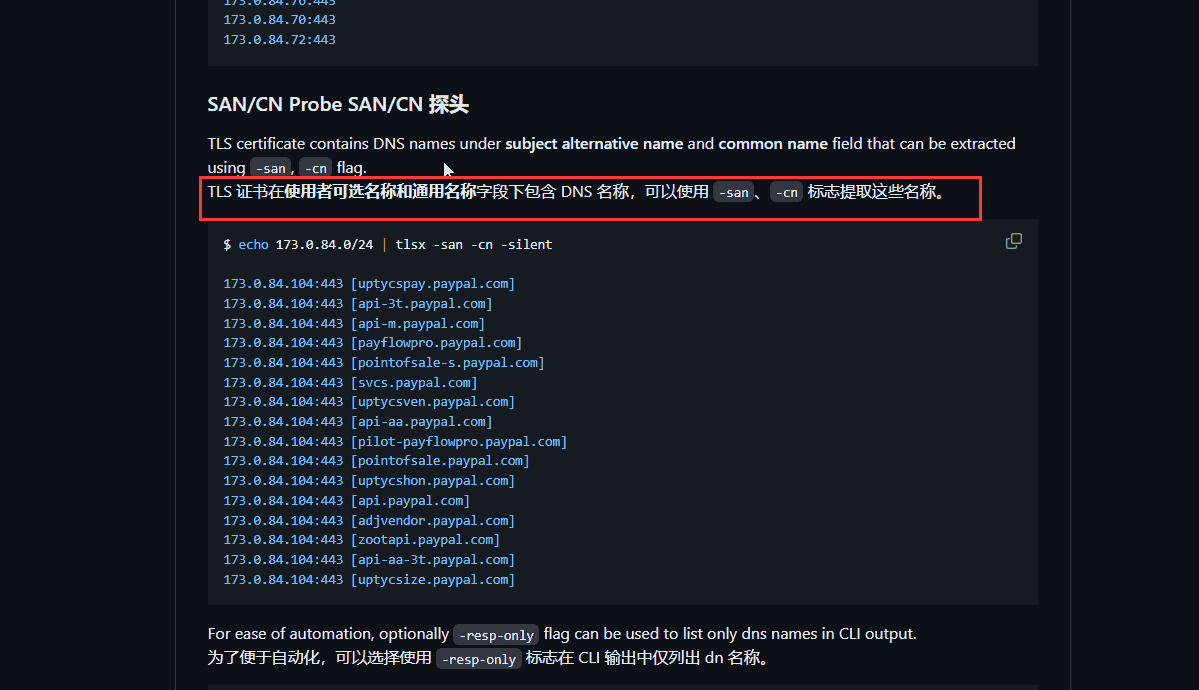Click the svcs.paypal.com output entry
1199x690 pixels.
tap(413, 383)
